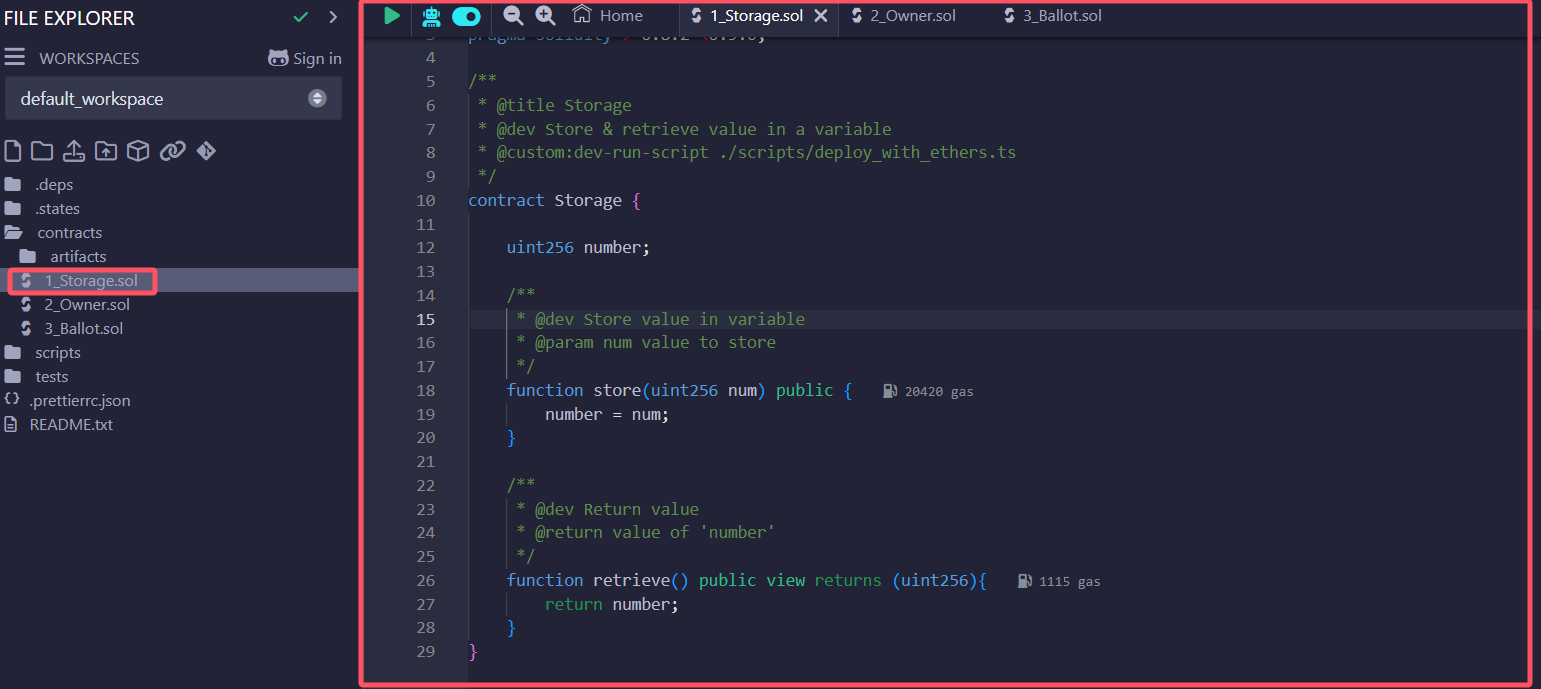This screenshot has width=1541, height=689.
Task: Open the Workspaces hamburger menu
Action: click(x=14, y=58)
